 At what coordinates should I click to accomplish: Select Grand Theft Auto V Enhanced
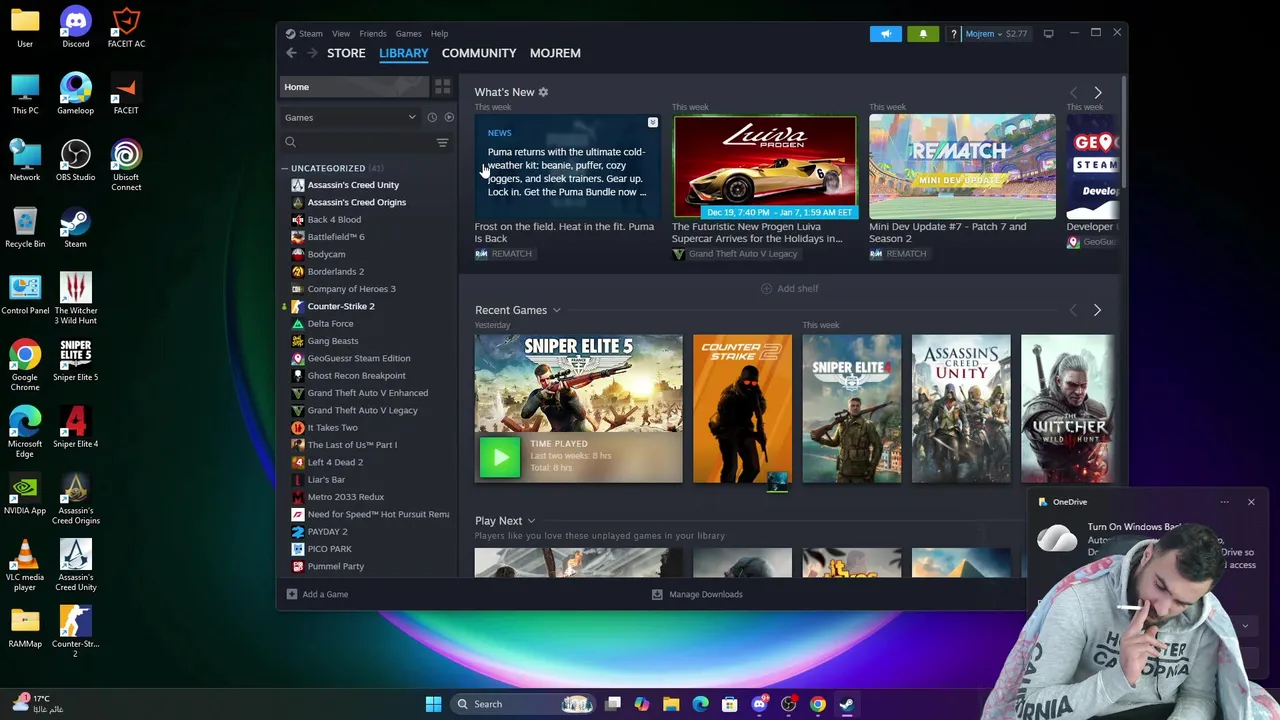tap(367, 393)
